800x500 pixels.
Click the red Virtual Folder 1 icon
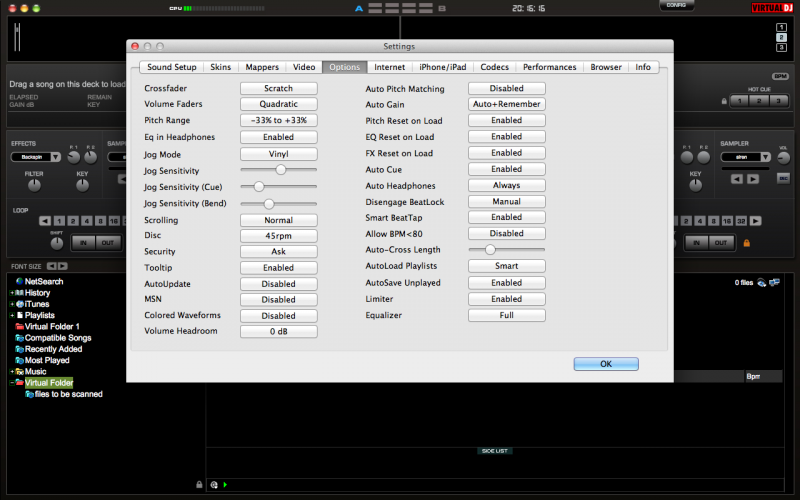(x=19, y=327)
